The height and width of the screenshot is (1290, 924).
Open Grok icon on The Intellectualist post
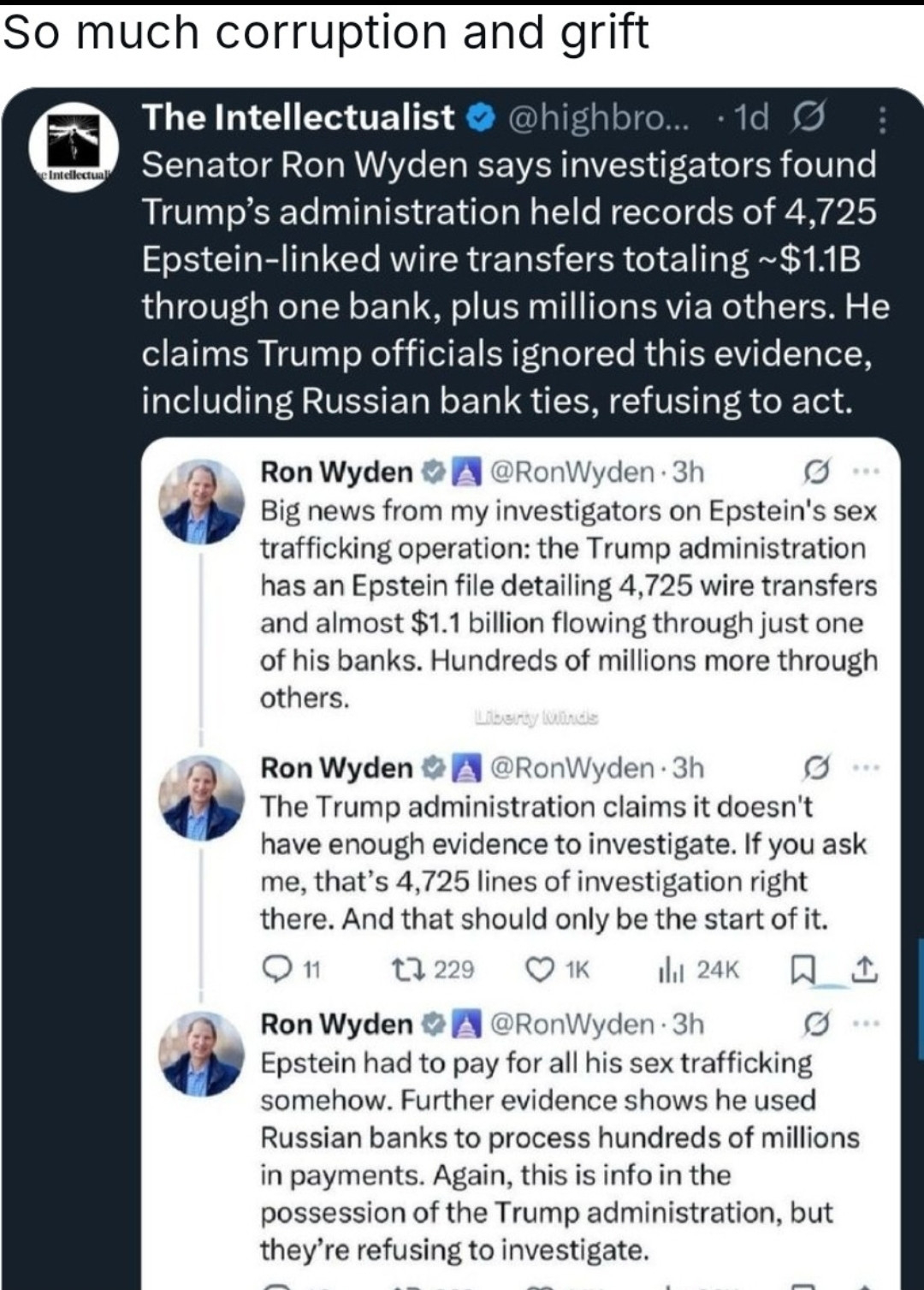[x=808, y=117]
